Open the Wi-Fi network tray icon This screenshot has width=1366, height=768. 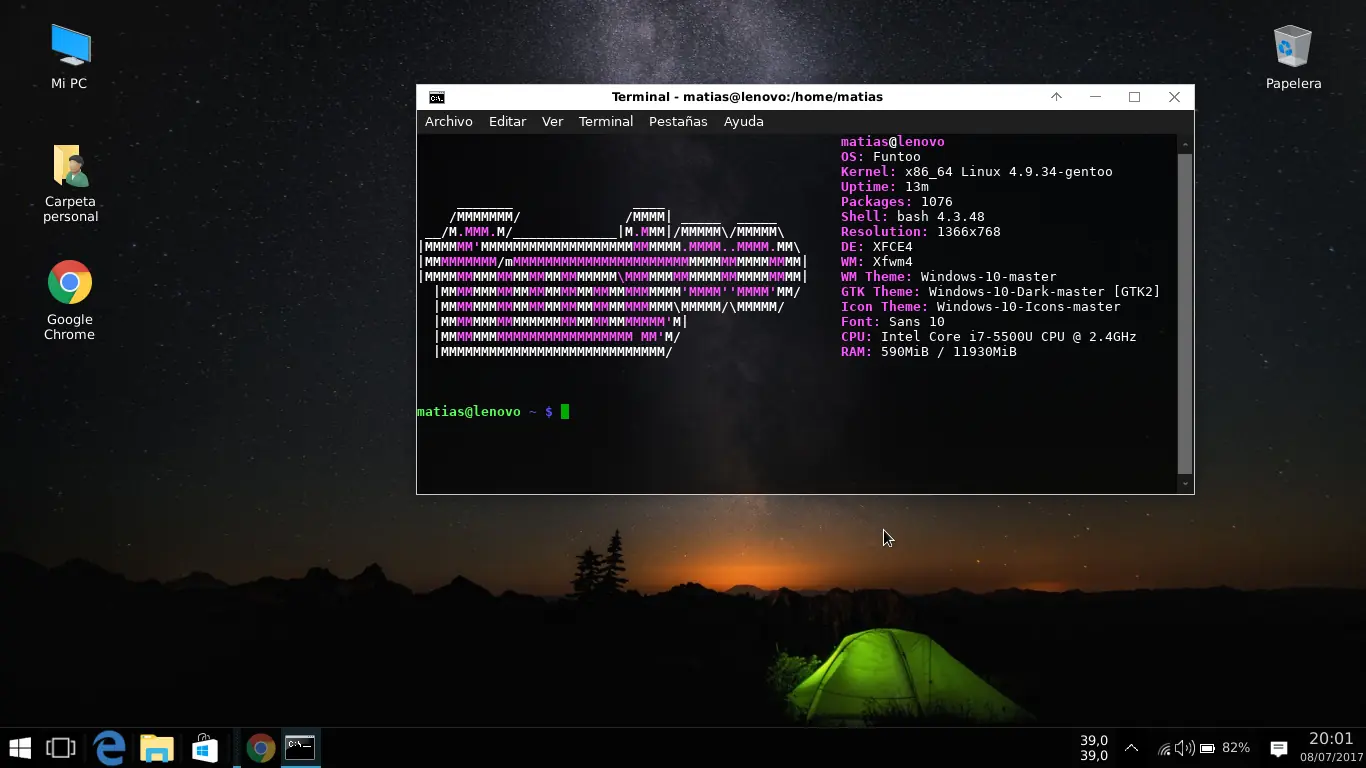(1164, 748)
